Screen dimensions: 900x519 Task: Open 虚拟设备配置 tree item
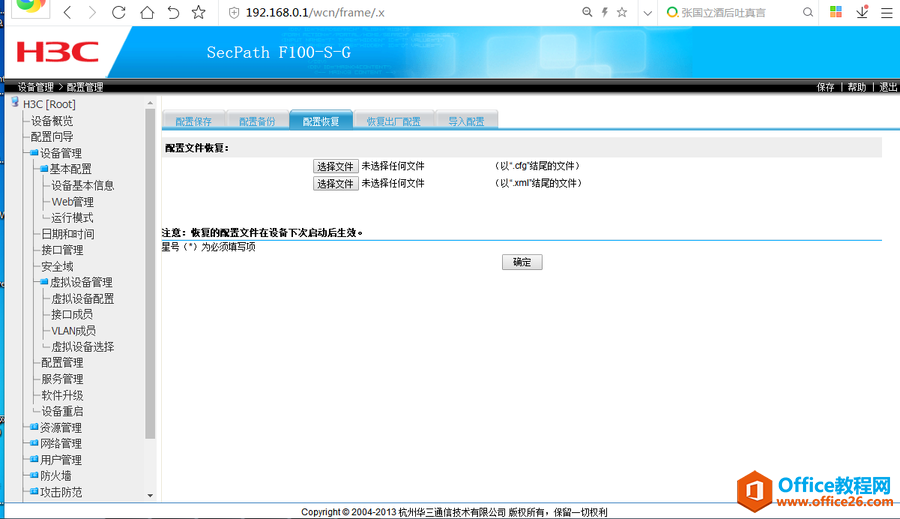pyautogui.click(x=83, y=299)
